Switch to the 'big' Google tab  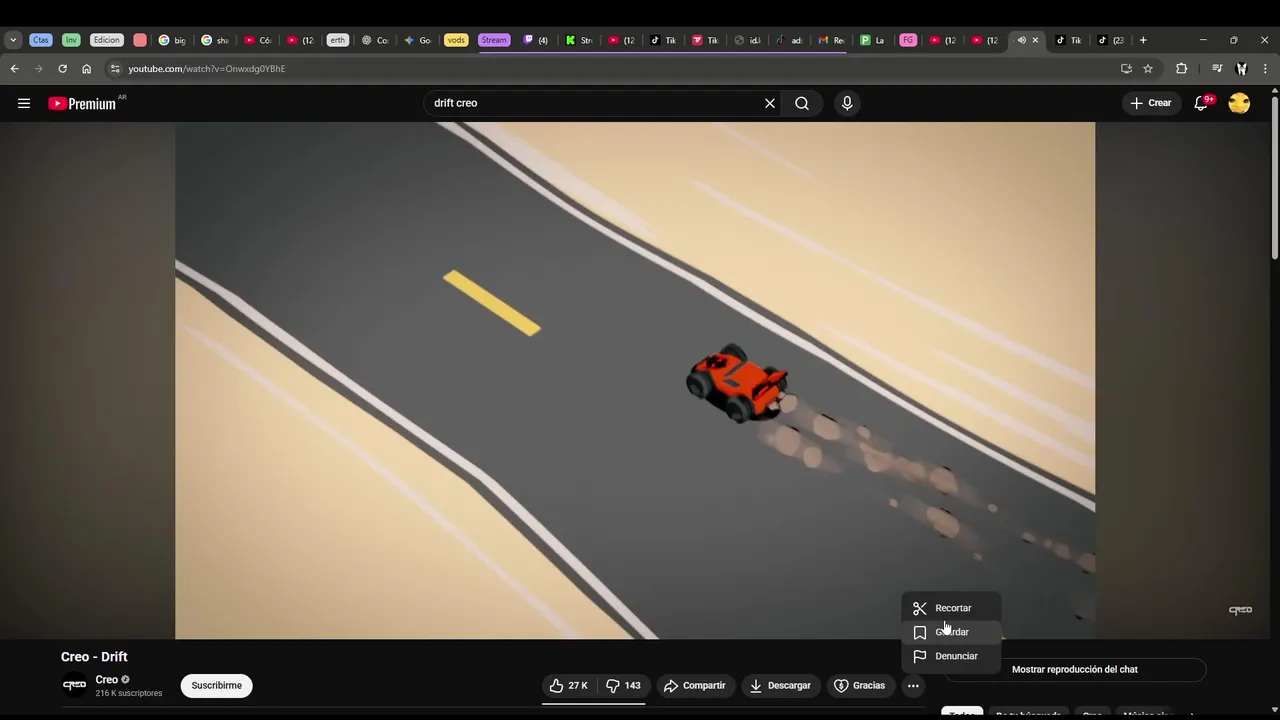click(x=172, y=40)
